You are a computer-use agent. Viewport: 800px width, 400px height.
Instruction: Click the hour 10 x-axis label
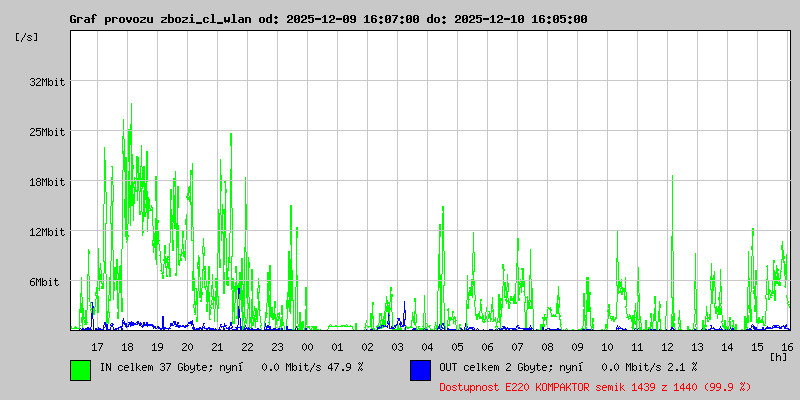(608, 347)
